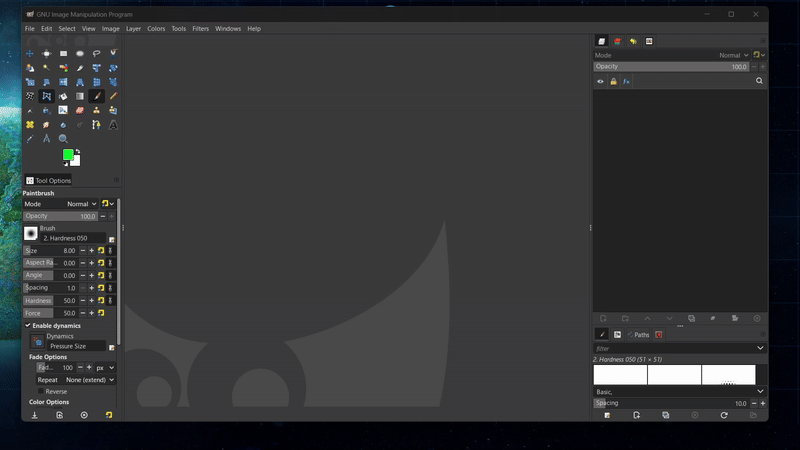Screen dimensions: 800x450
Task: Open paint mode group switcher in Tool Options
Action: click(108, 204)
